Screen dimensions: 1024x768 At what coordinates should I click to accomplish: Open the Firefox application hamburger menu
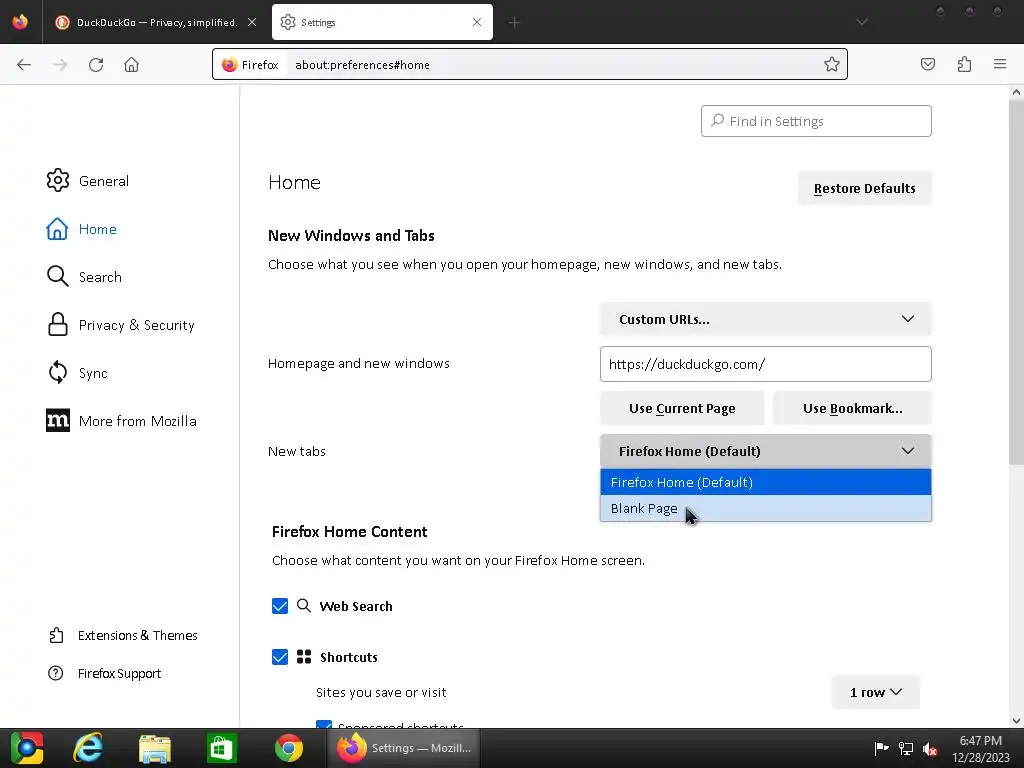click(1000, 64)
